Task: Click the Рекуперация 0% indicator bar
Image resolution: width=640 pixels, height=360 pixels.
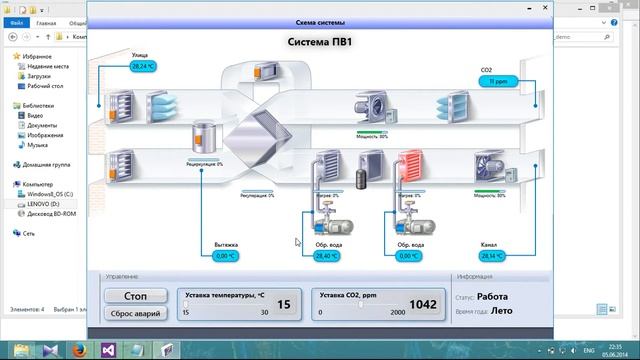Action: coord(257,191)
